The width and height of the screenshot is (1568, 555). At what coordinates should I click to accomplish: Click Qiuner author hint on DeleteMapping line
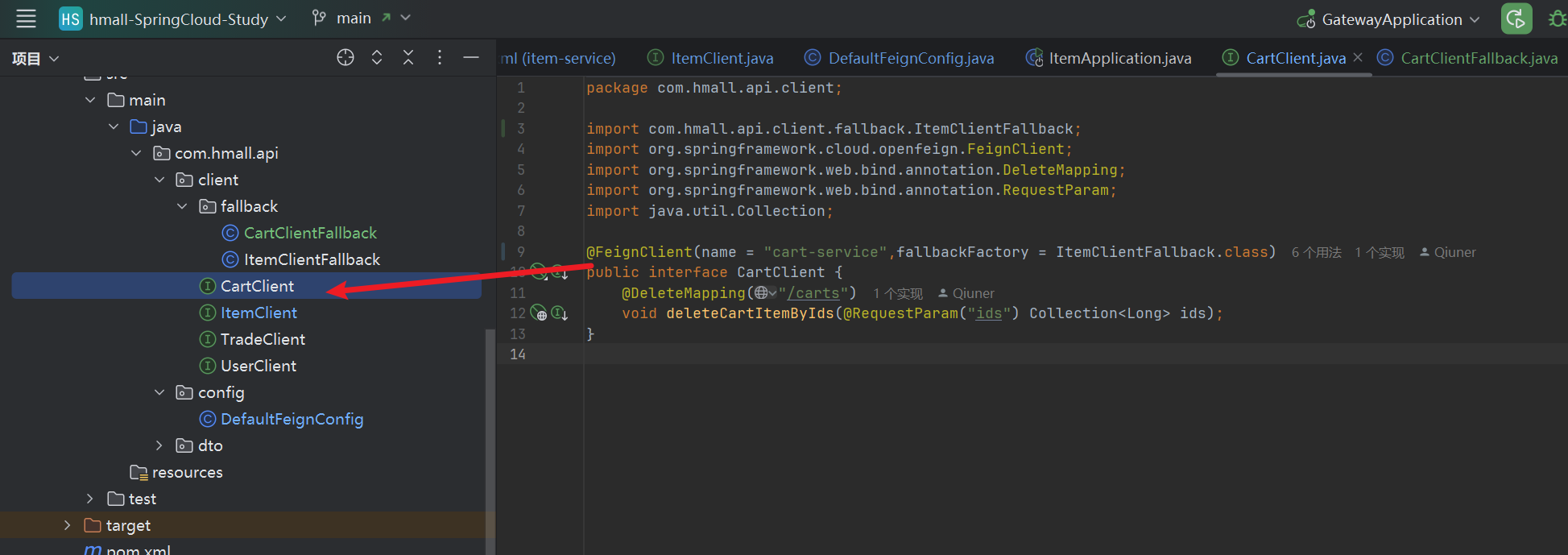pos(966,293)
